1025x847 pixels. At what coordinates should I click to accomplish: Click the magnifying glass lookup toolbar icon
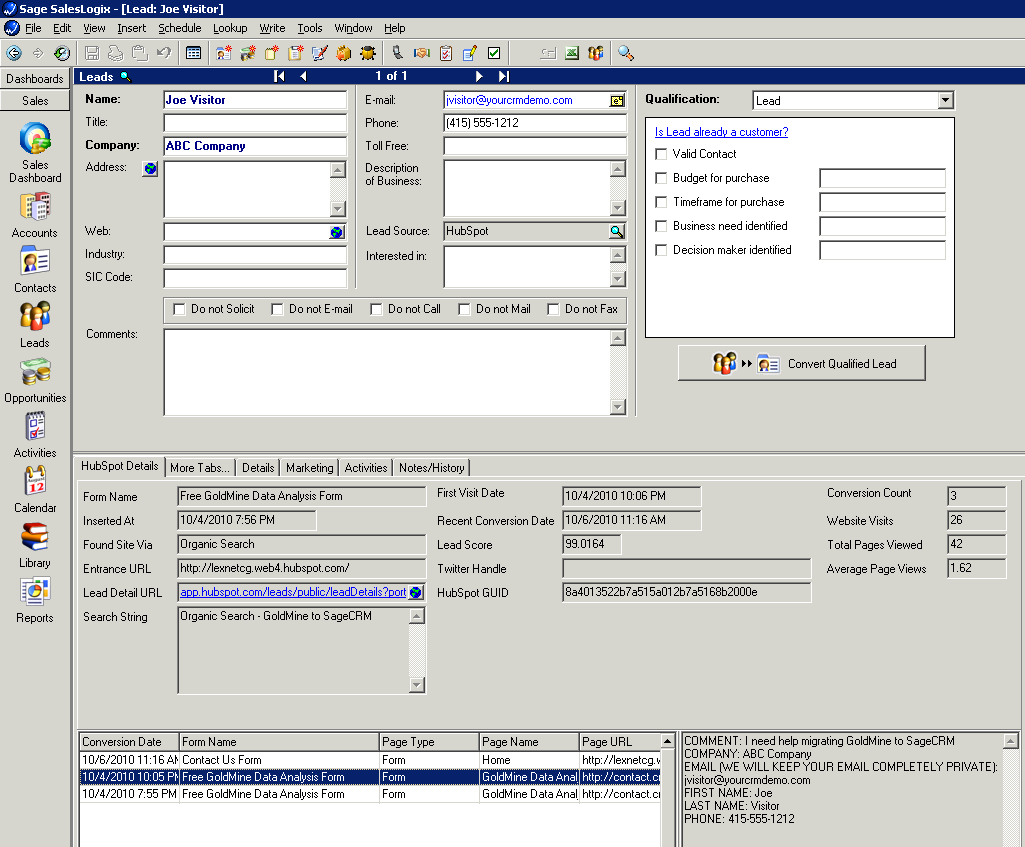[x=626, y=53]
